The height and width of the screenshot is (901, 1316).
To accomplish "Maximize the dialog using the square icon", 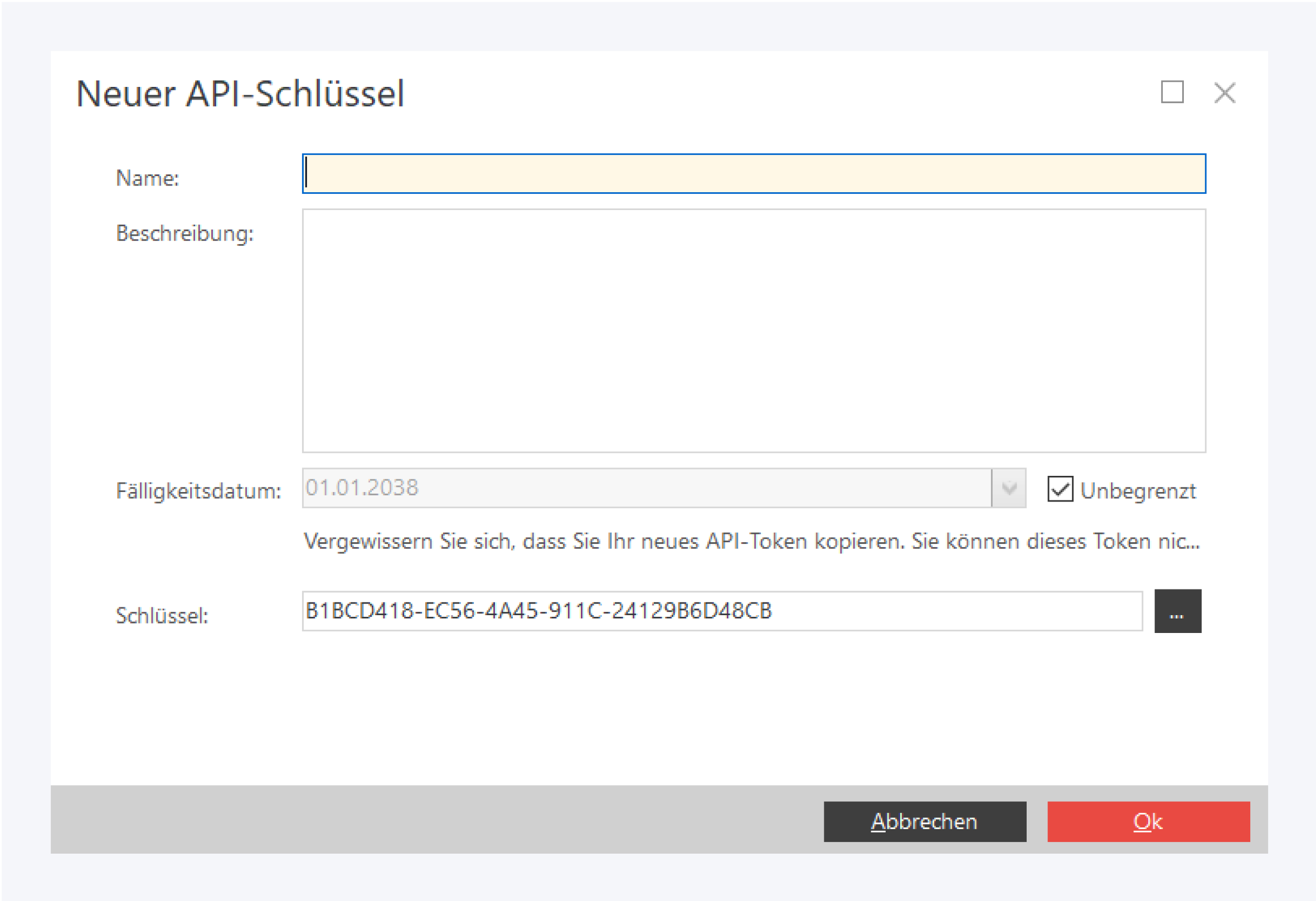I will coord(1172,92).
